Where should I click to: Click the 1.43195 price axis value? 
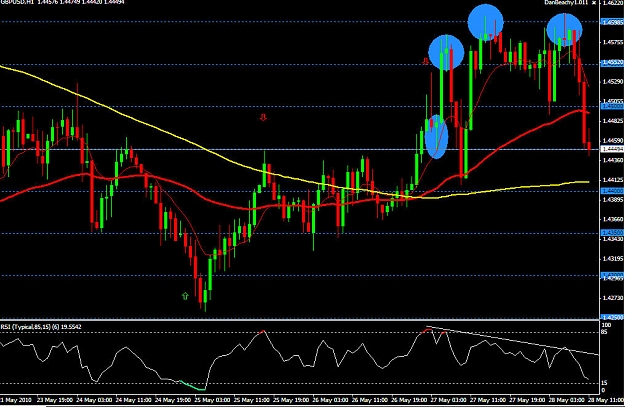tap(613, 259)
